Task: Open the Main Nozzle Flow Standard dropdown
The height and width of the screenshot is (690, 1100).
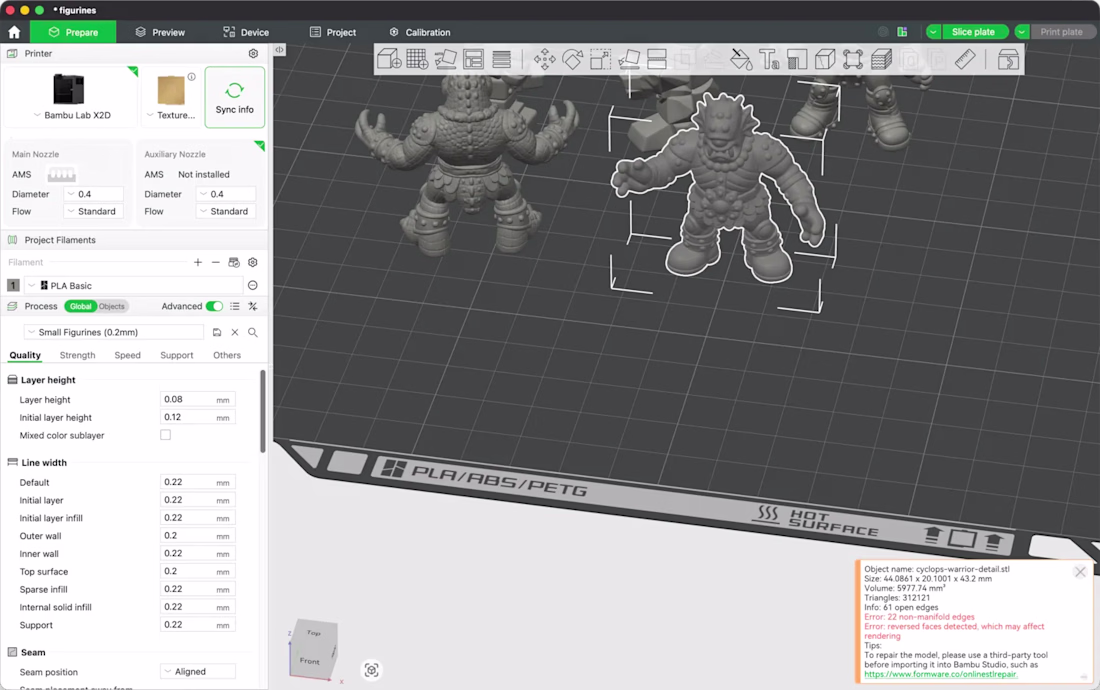Action: (x=93, y=211)
